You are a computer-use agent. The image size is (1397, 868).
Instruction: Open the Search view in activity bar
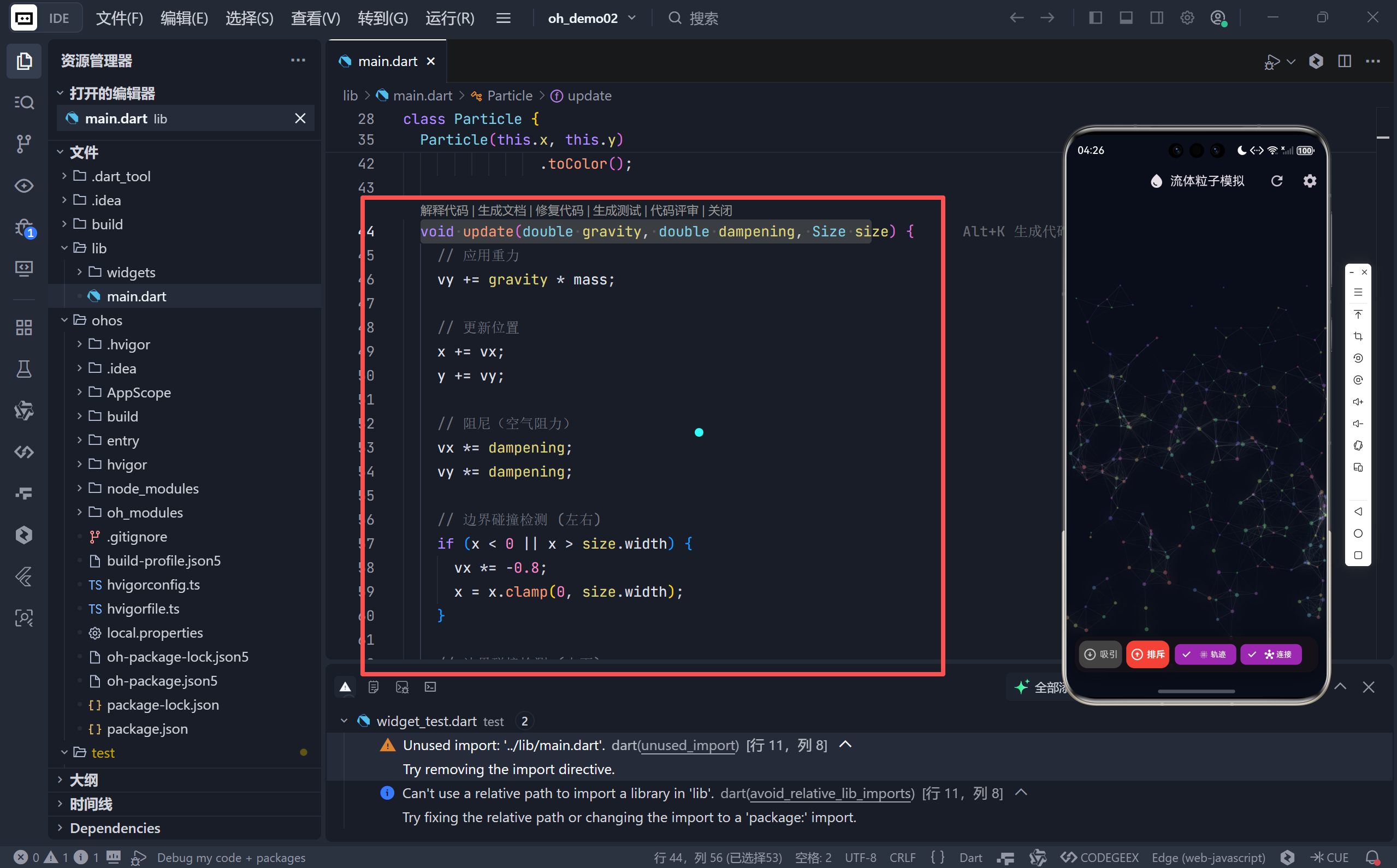pyautogui.click(x=23, y=102)
